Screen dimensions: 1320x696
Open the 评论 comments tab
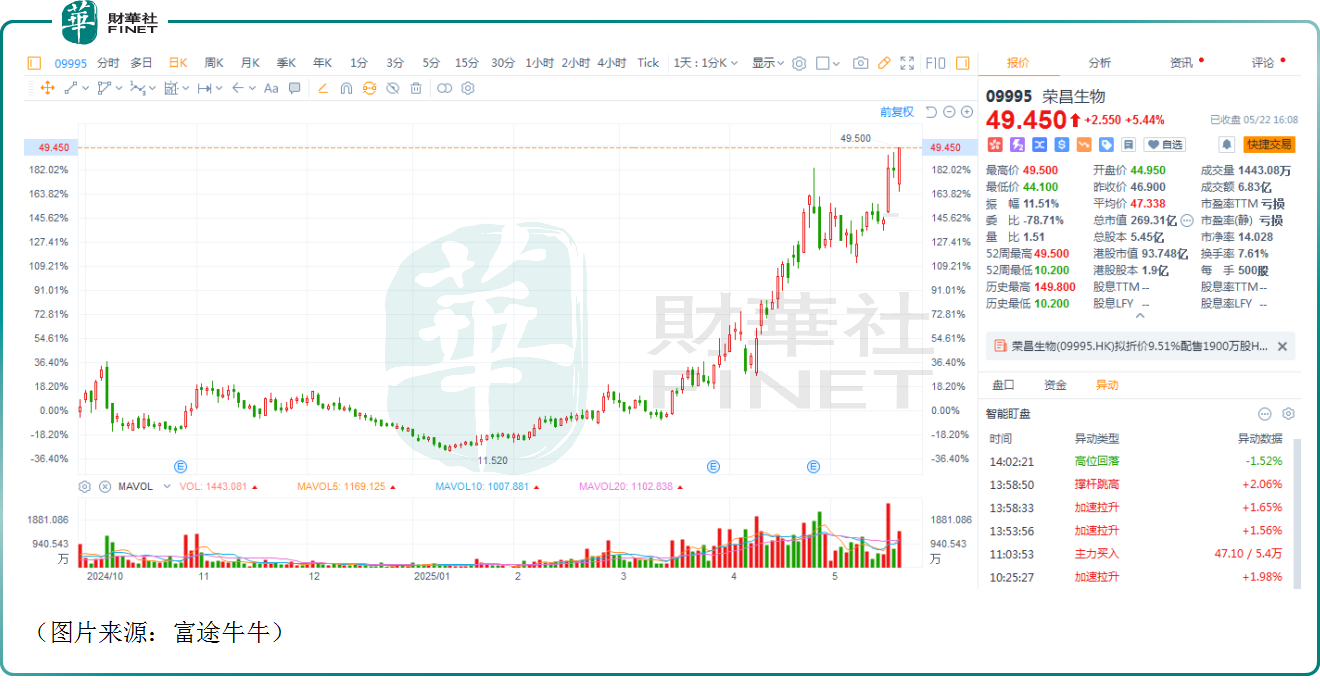1263,63
